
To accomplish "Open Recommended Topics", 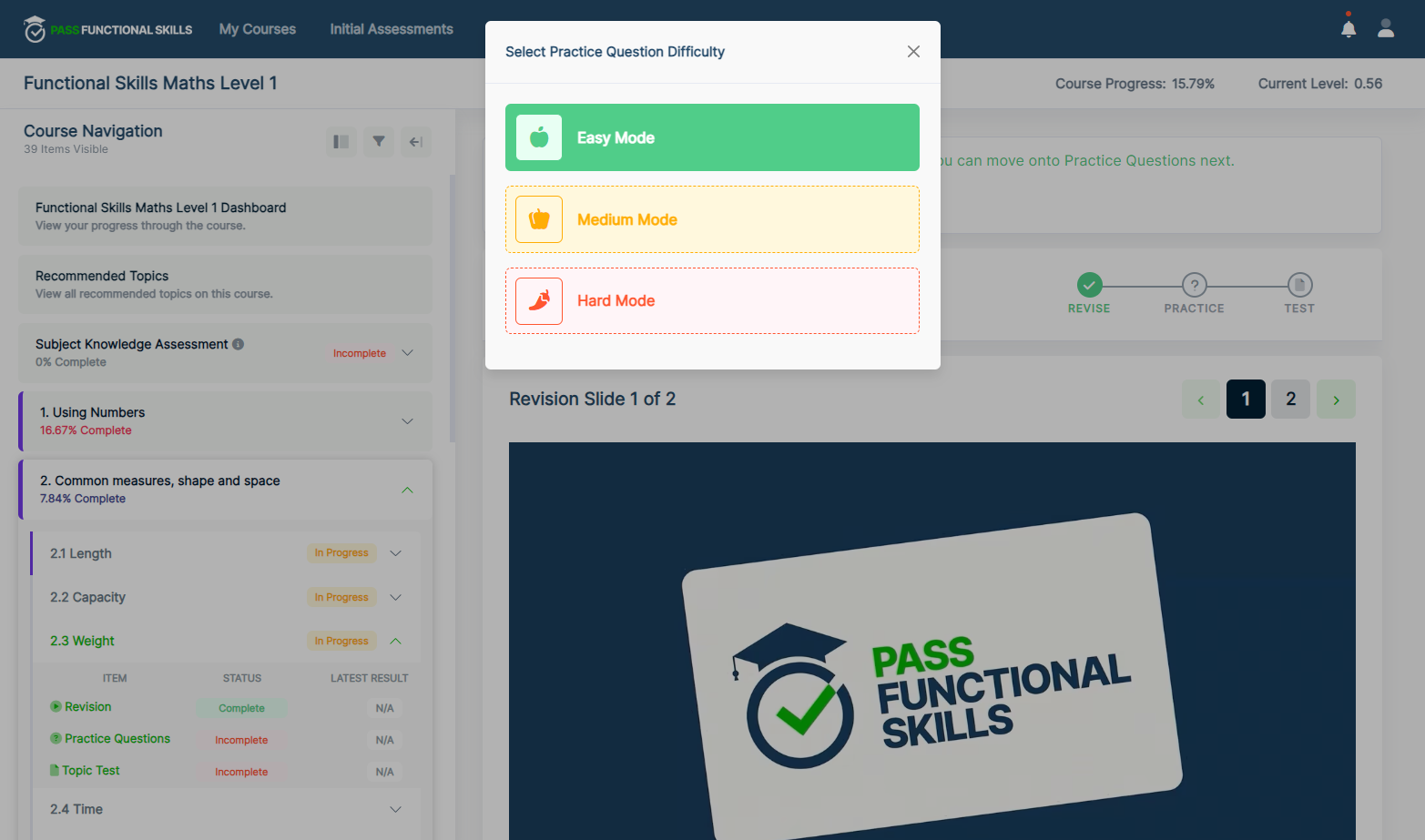I will click(x=226, y=285).
